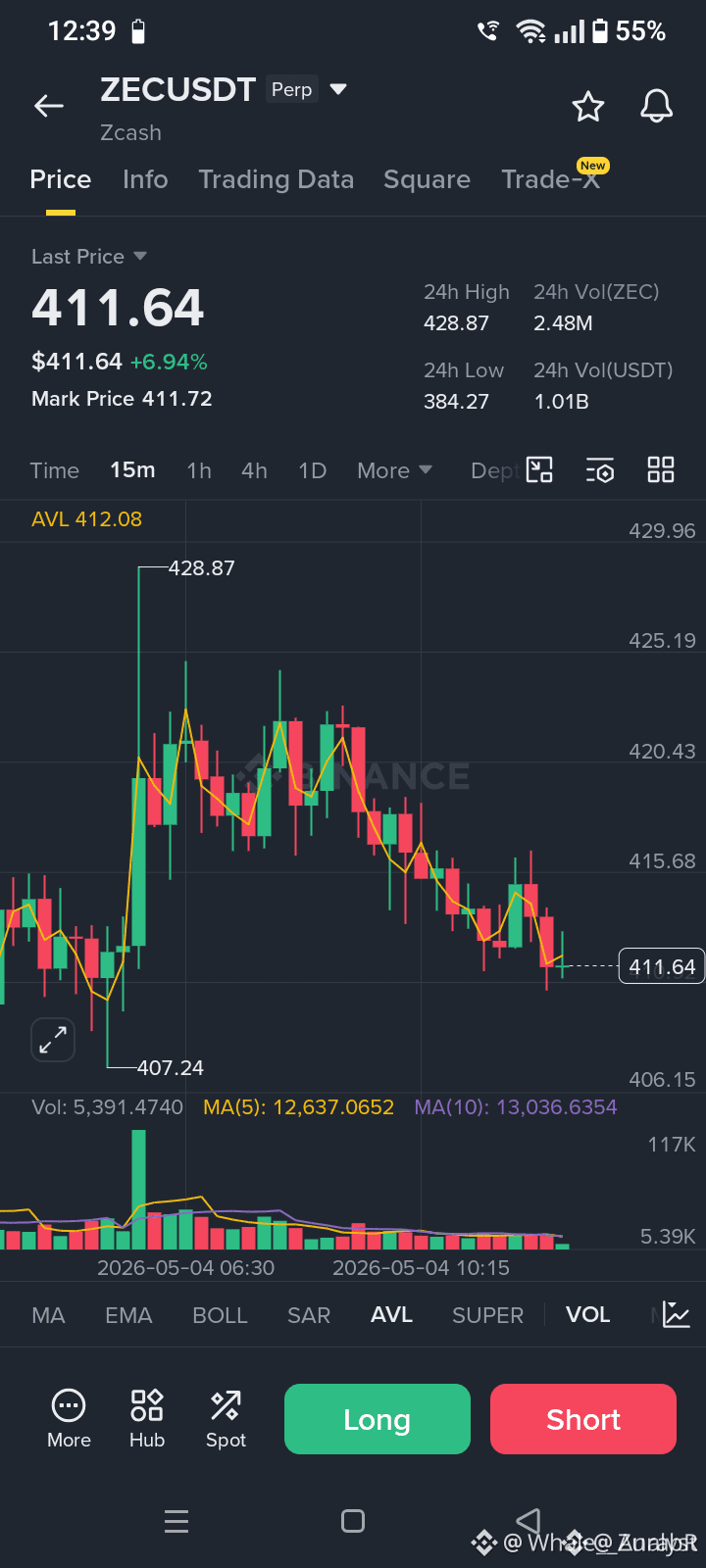This screenshot has width=706, height=1568.
Task: Switch to the Price tab
Action: [61, 179]
